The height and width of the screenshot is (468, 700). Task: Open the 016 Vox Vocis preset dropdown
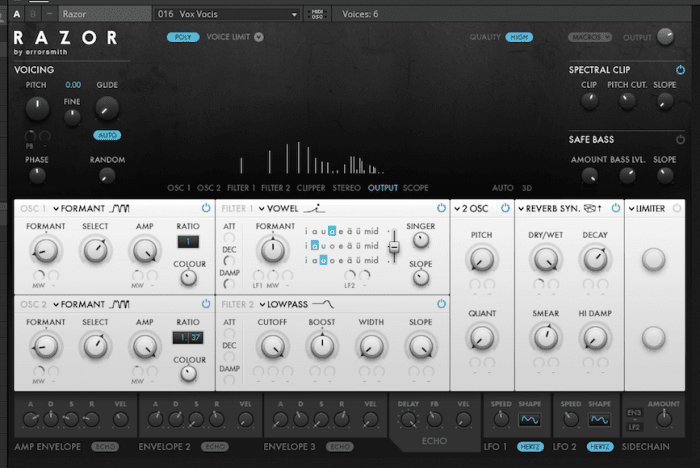(x=227, y=14)
